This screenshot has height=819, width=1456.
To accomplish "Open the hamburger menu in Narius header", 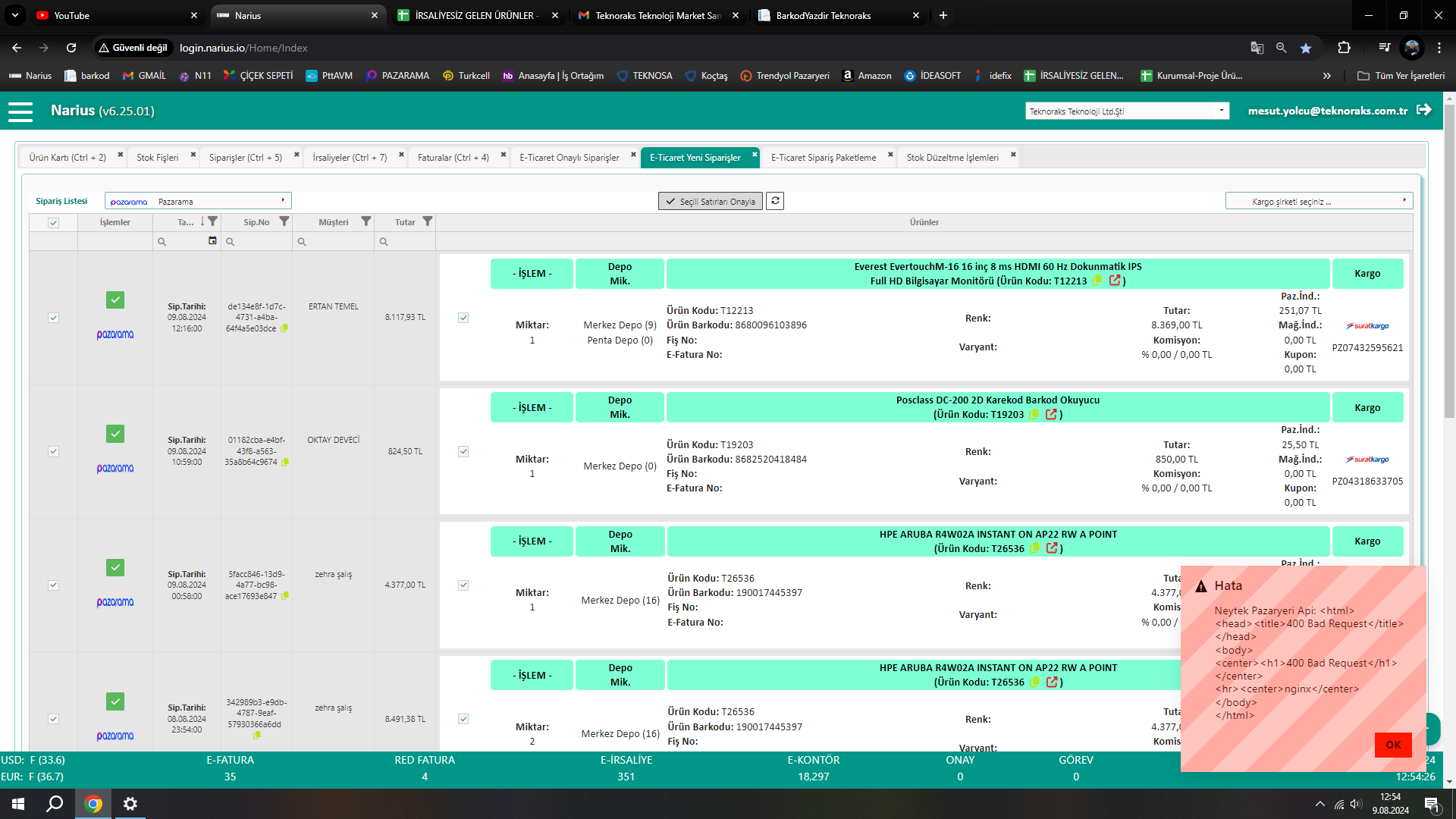I will (20, 111).
